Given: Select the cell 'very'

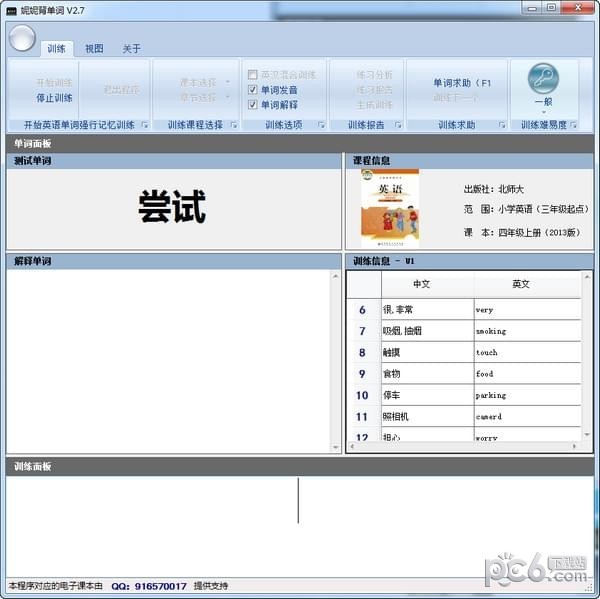Looking at the screenshot, I should tap(528, 310).
